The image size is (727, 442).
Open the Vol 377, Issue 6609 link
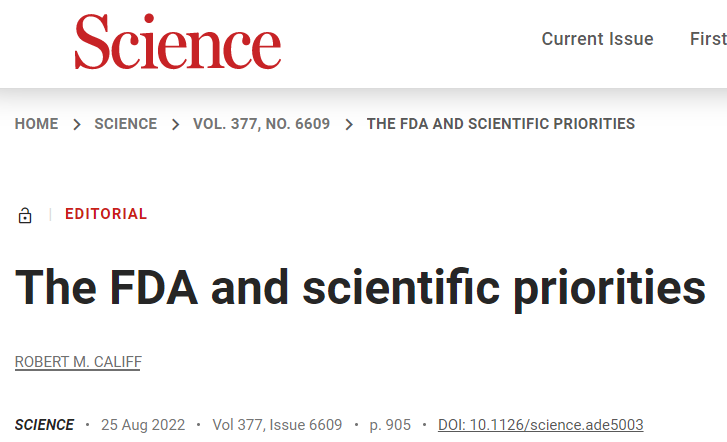tap(275, 425)
